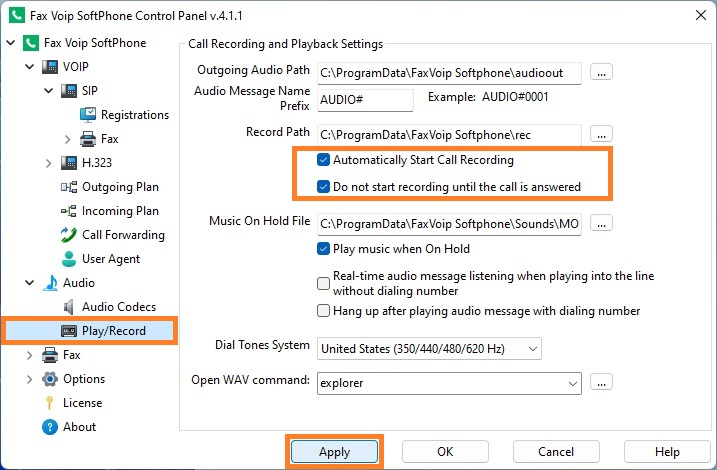Open the About question mark icon
The image size is (717, 470).
pos(49,427)
